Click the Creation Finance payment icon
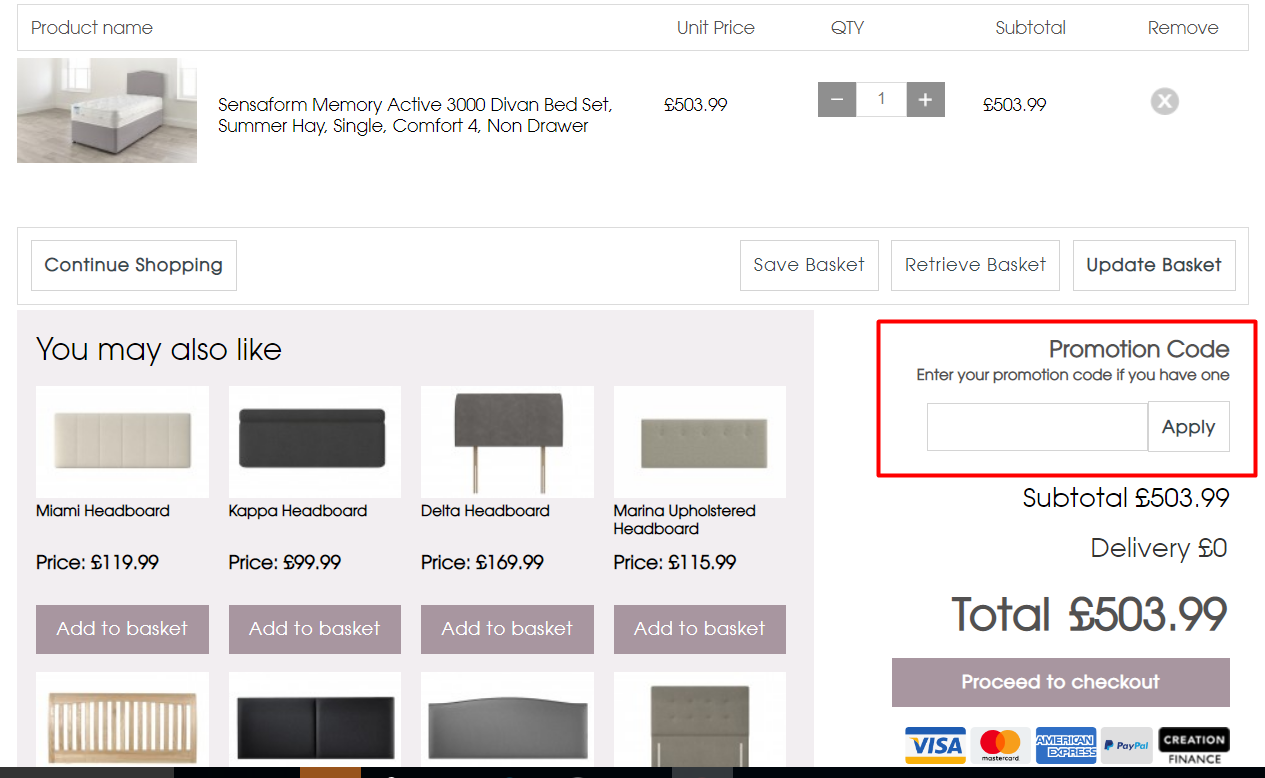The height and width of the screenshot is (778, 1265). pos(1193,745)
